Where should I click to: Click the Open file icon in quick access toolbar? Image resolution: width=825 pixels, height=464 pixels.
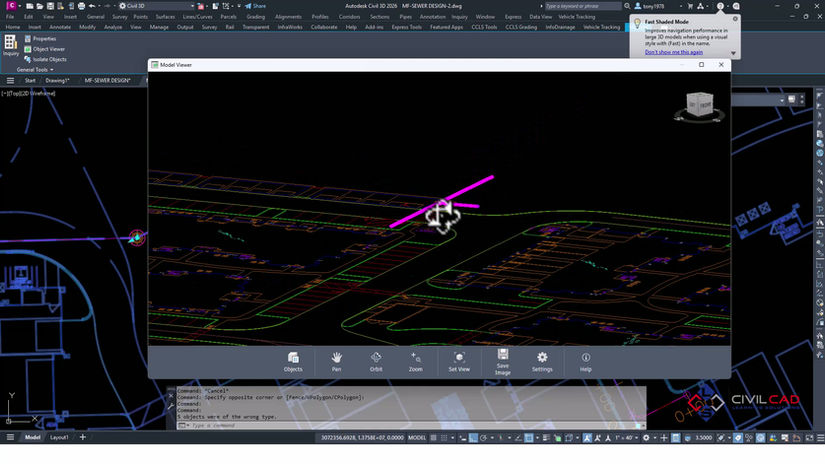[39, 6]
